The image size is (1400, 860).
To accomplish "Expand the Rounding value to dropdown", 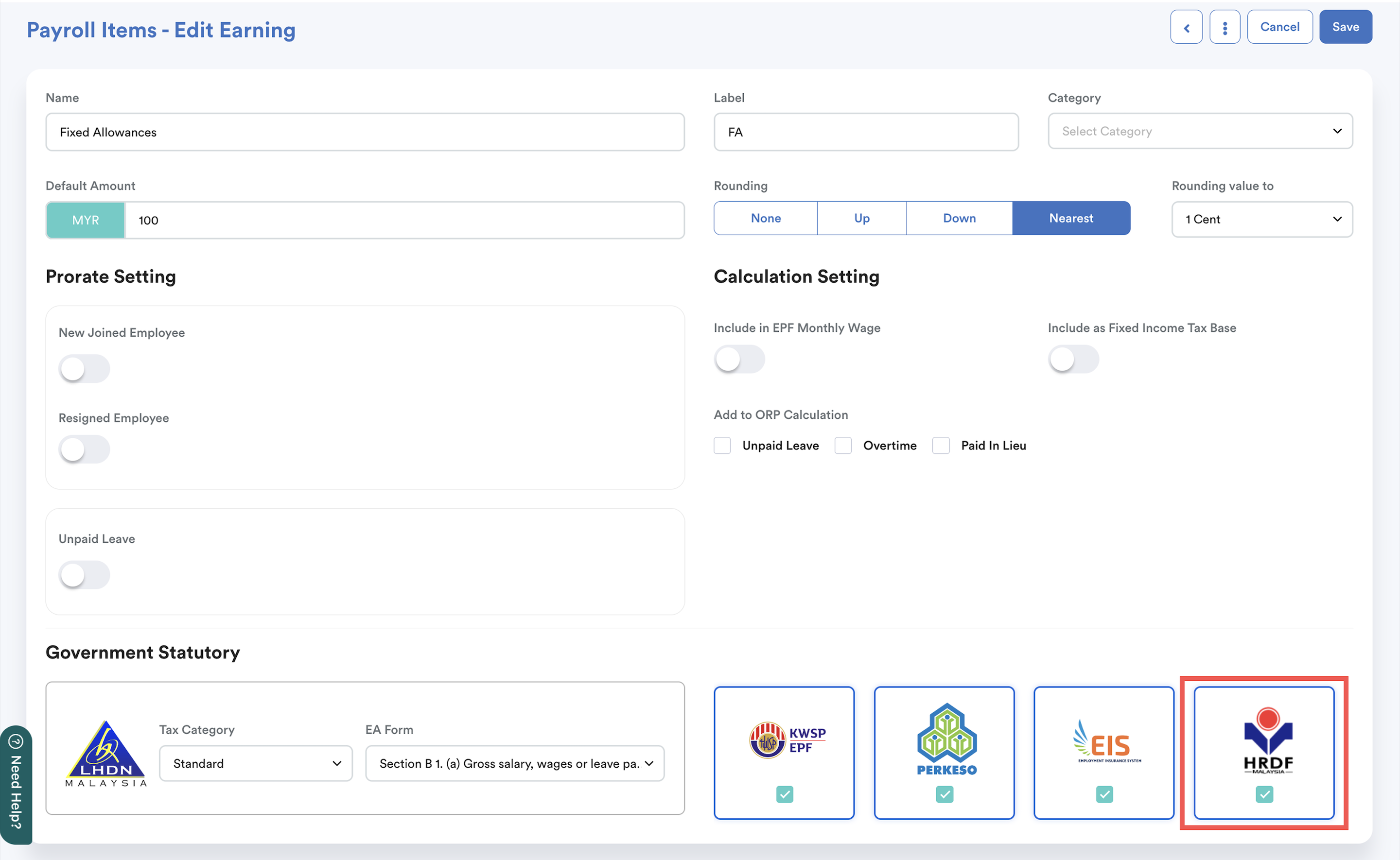I will (1261, 220).
